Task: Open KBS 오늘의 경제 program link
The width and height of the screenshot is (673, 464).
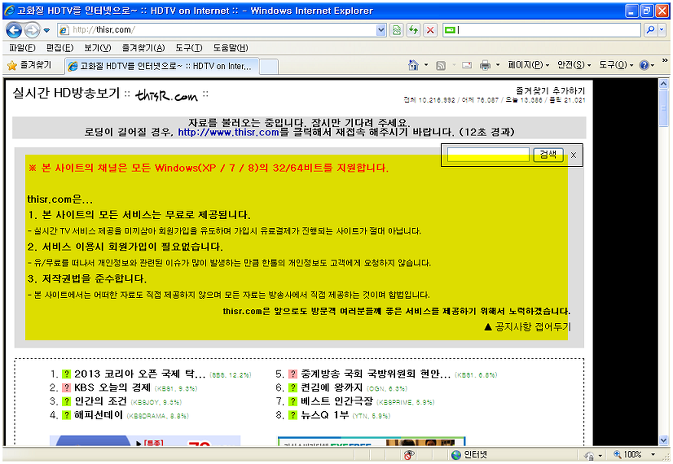Action: point(112,388)
